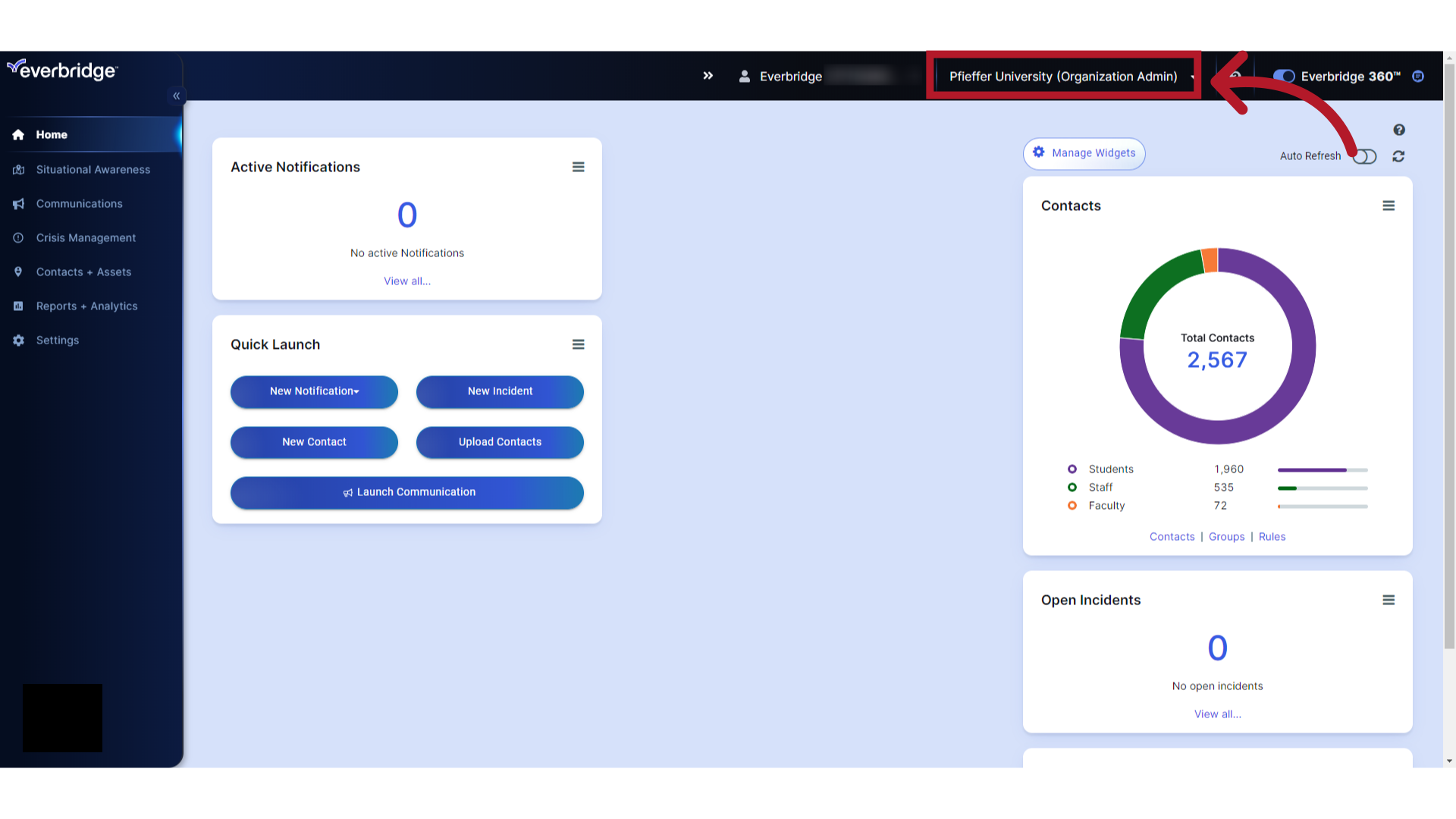Click the Crisis Management sidebar icon
Image resolution: width=1456 pixels, height=819 pixels.
coord(18,237)
